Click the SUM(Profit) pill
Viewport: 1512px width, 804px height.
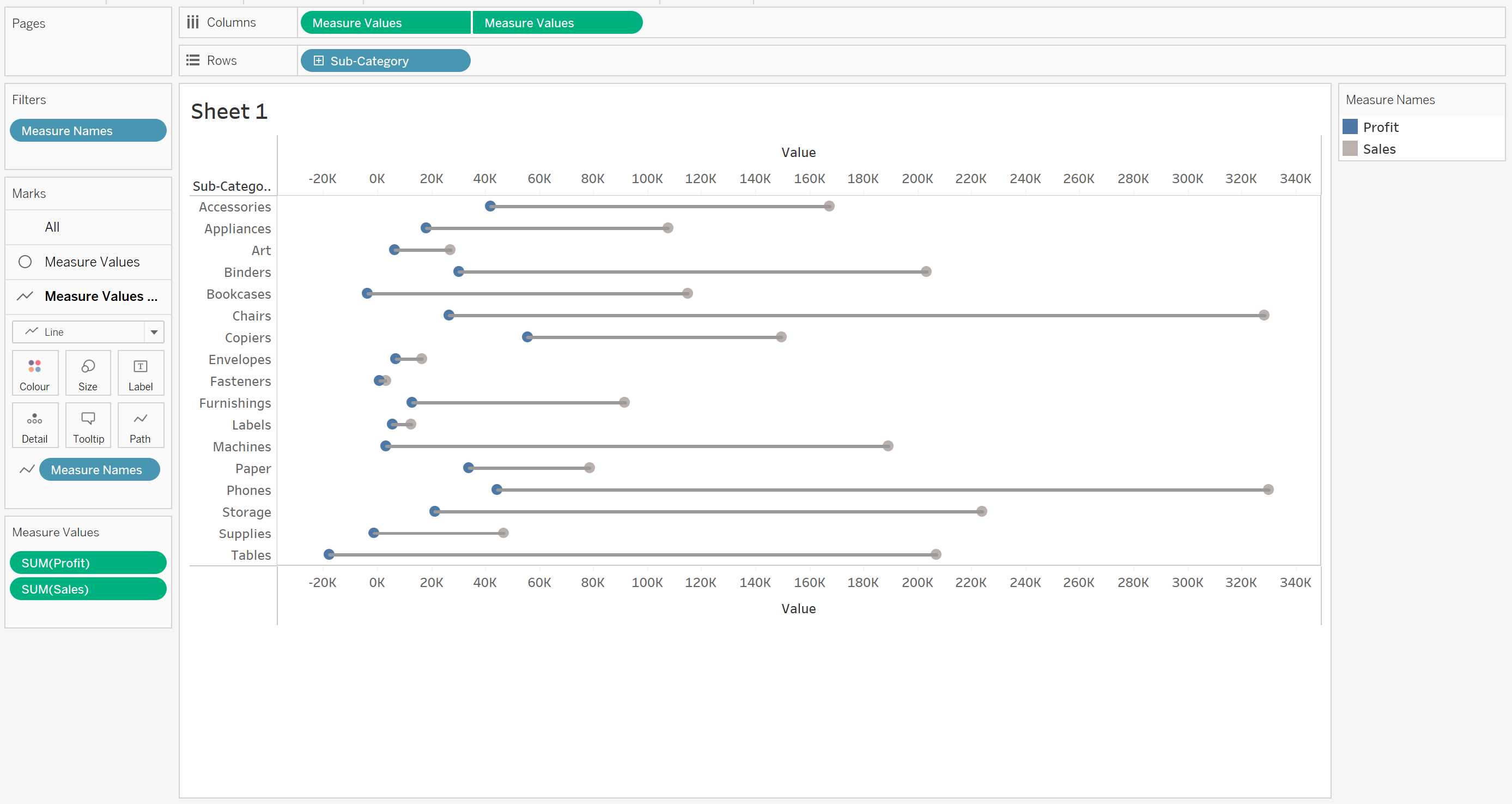point(88,563)
